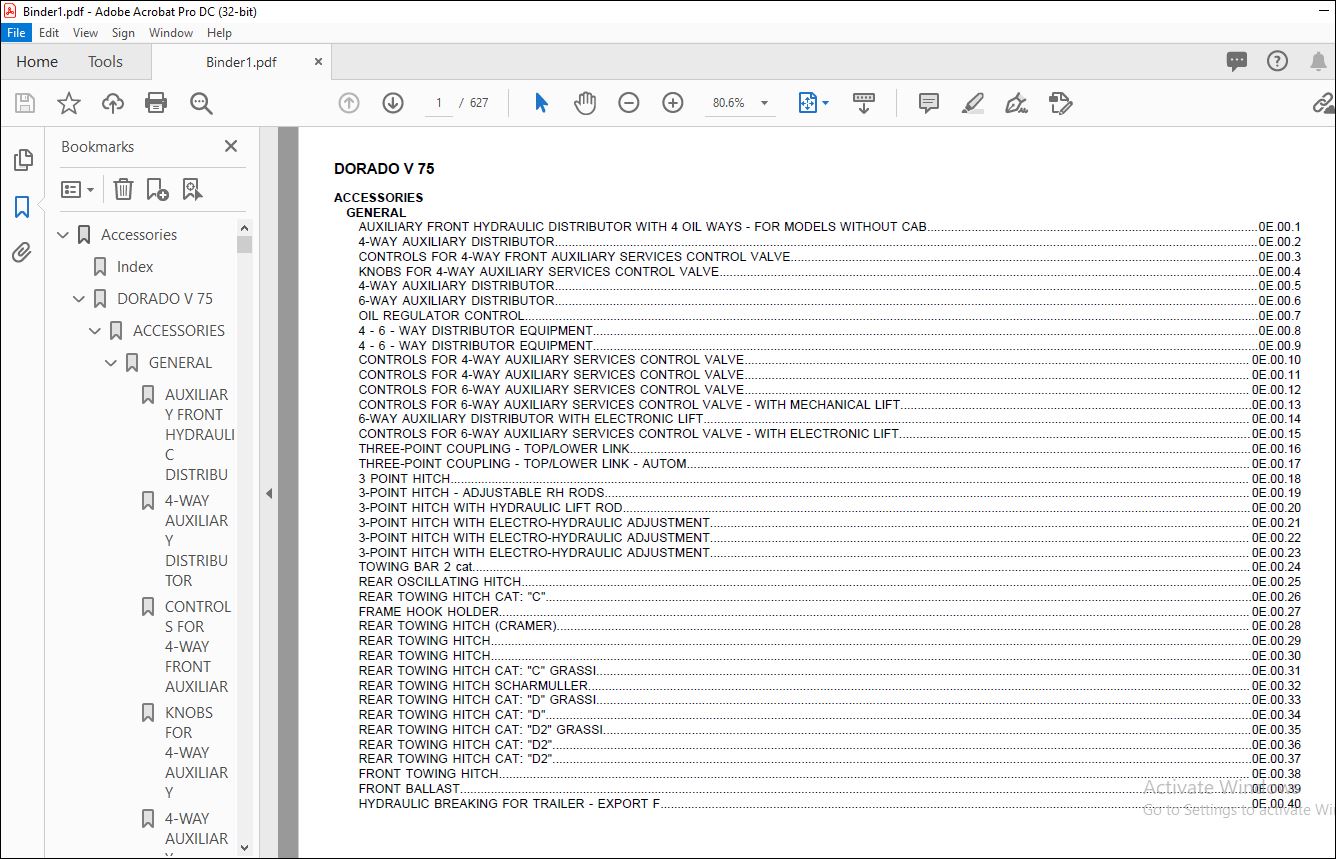
Task: Open the Stamp tool icon
Action: coord(1061,103)
